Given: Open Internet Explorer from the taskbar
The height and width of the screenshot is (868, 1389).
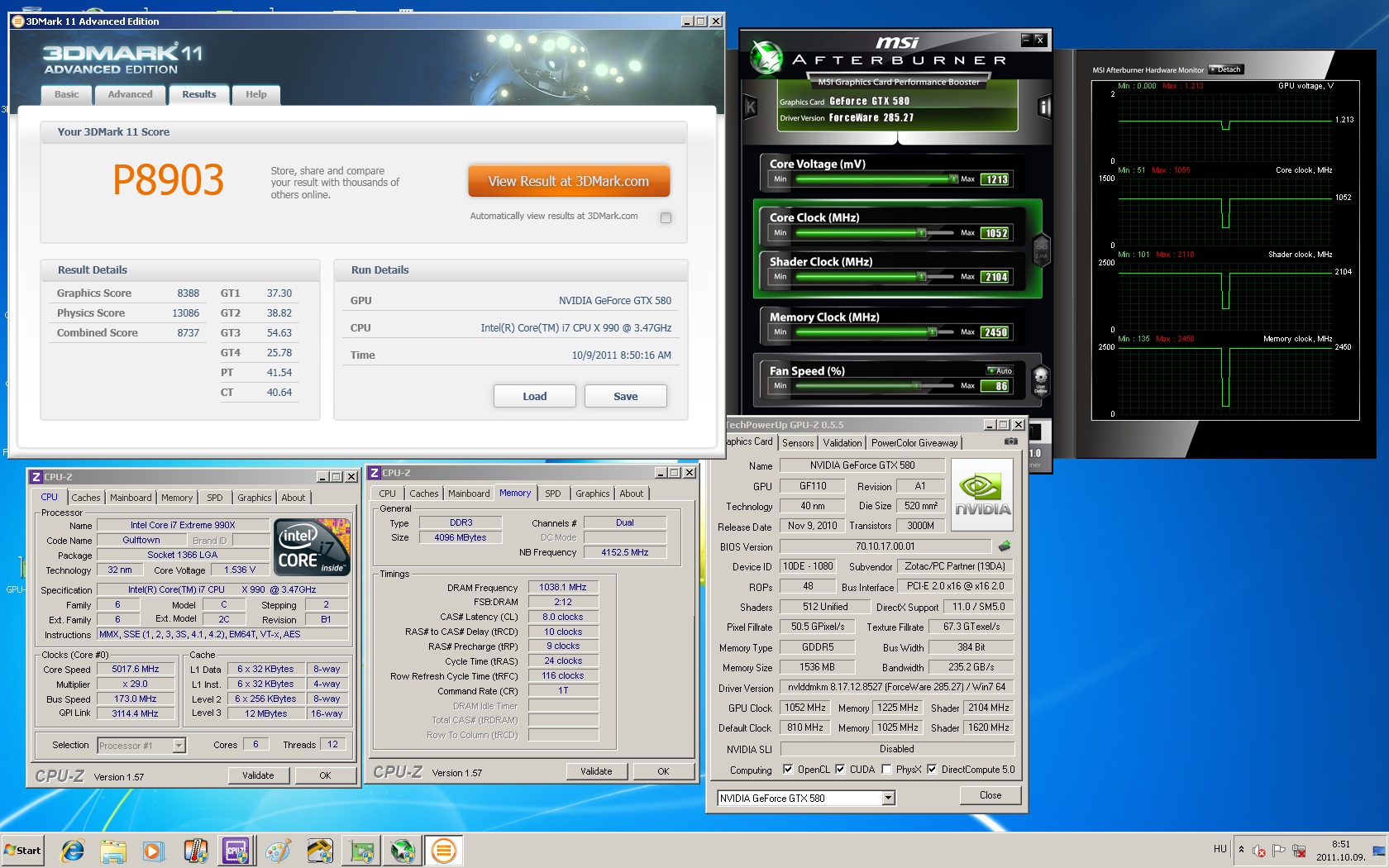Looking at the screenshot, I should click(x=73, y=851).
